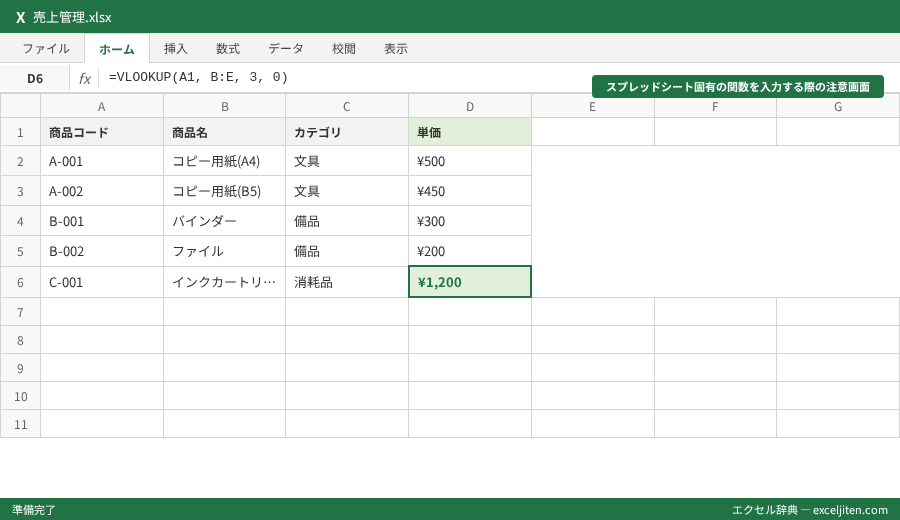Select the ¥300 price cell

470,221
